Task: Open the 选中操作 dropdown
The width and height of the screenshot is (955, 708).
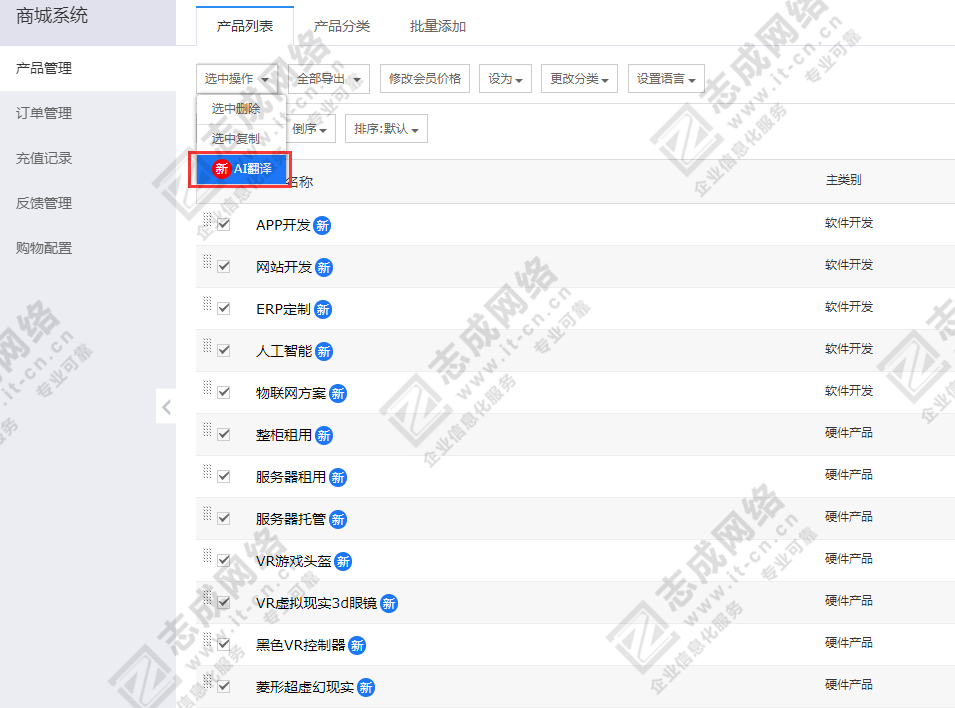Action: 237,79
